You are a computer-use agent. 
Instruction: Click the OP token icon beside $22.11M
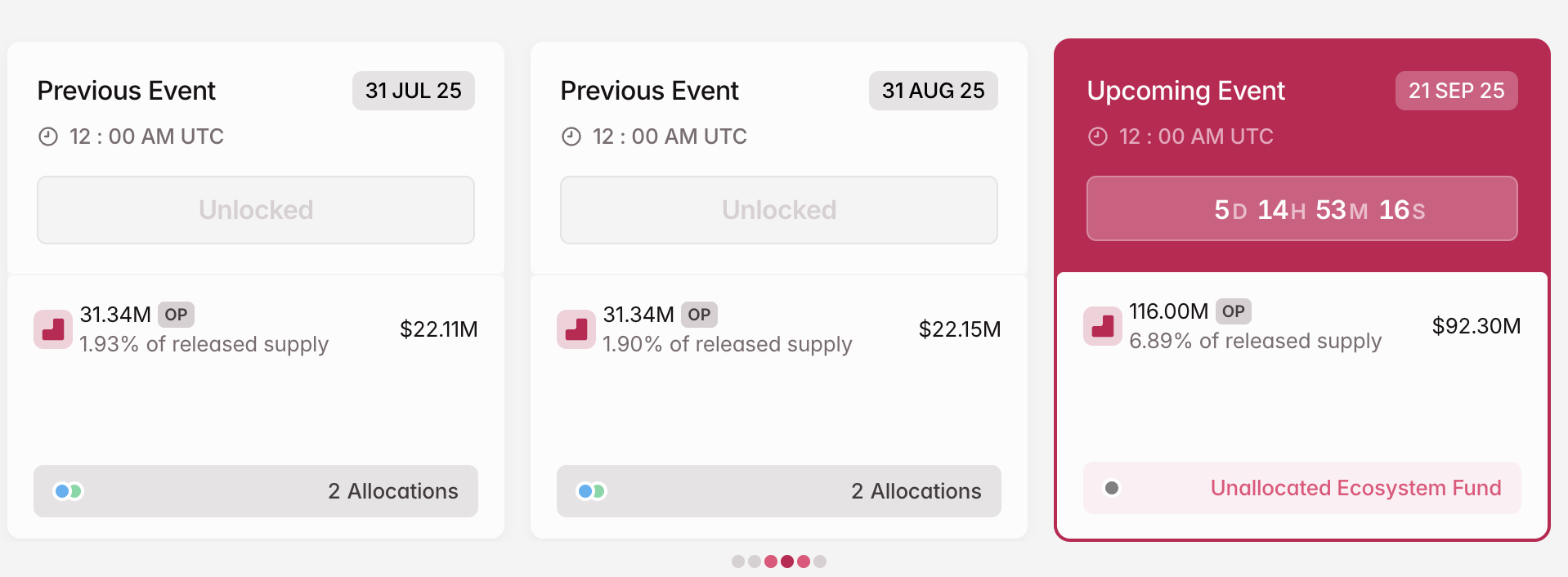click(x=53, y=329)
